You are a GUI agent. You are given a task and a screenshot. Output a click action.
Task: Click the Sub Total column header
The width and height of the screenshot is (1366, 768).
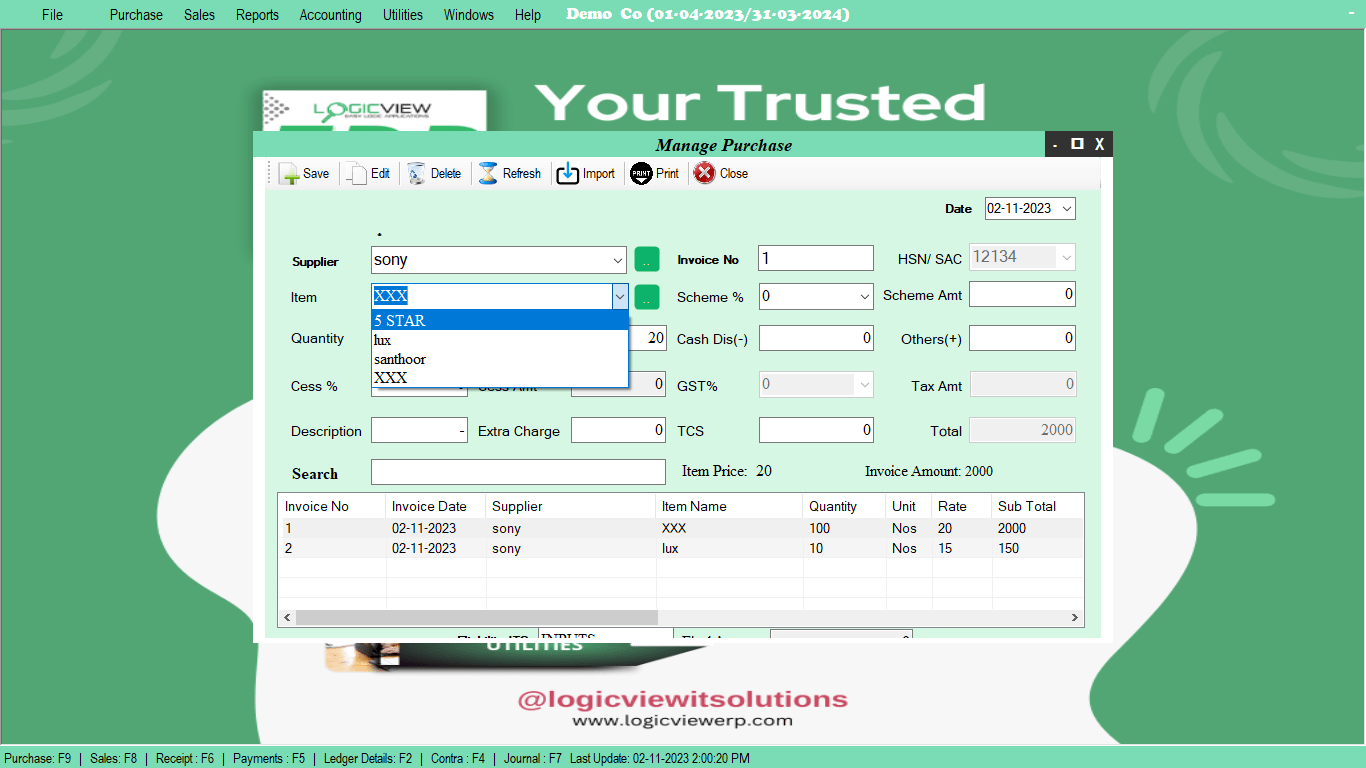click(1037, 506)
